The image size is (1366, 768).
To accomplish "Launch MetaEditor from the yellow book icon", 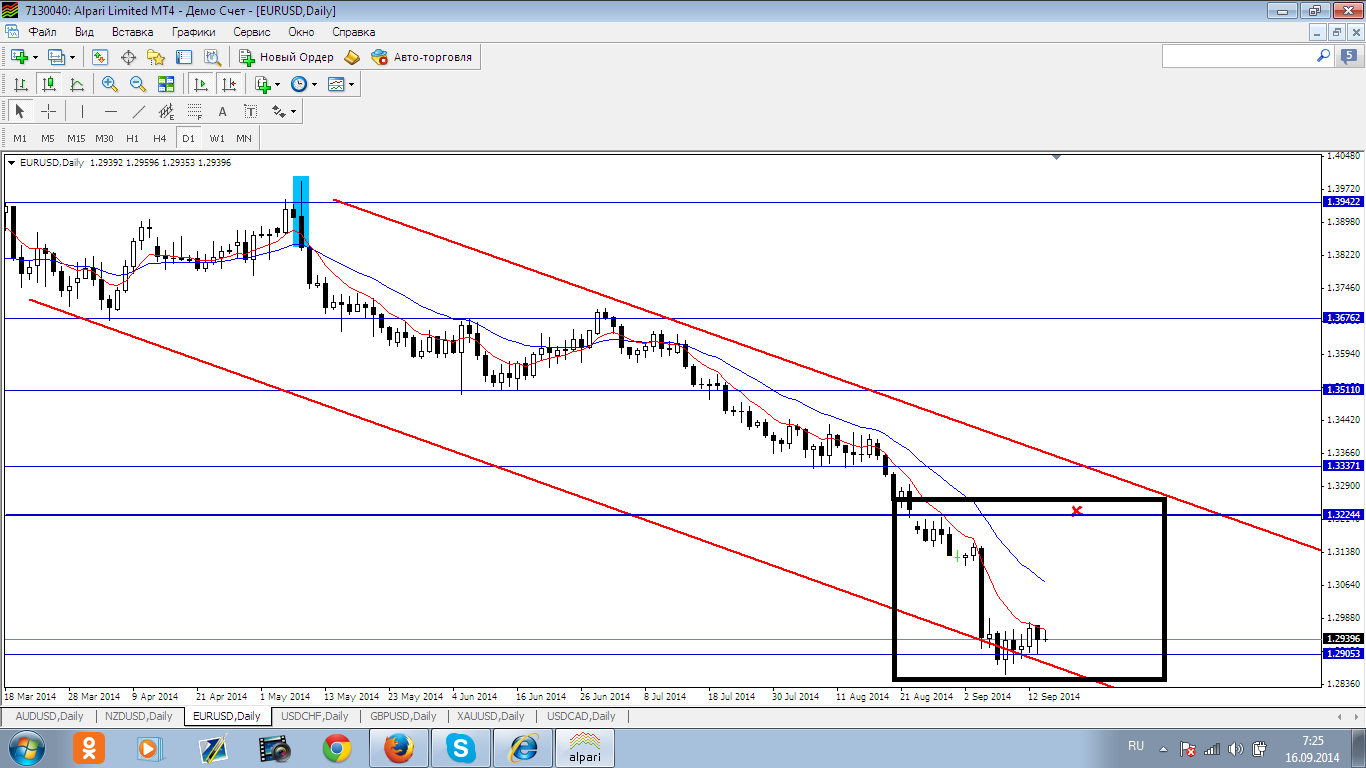I will [351, 57].
